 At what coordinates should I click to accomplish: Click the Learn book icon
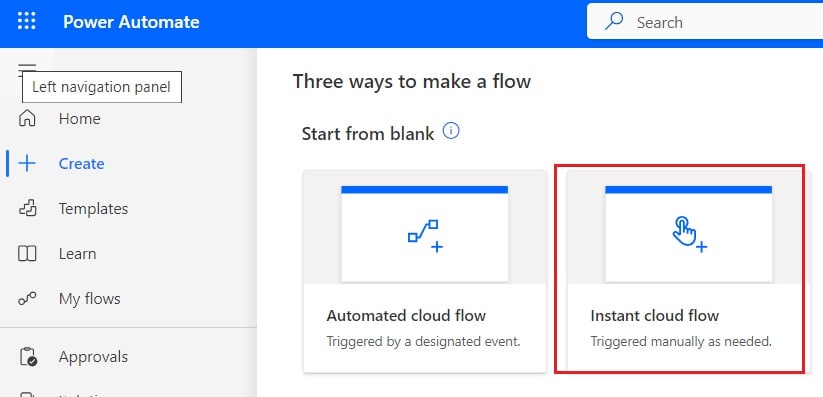(27, 254)
